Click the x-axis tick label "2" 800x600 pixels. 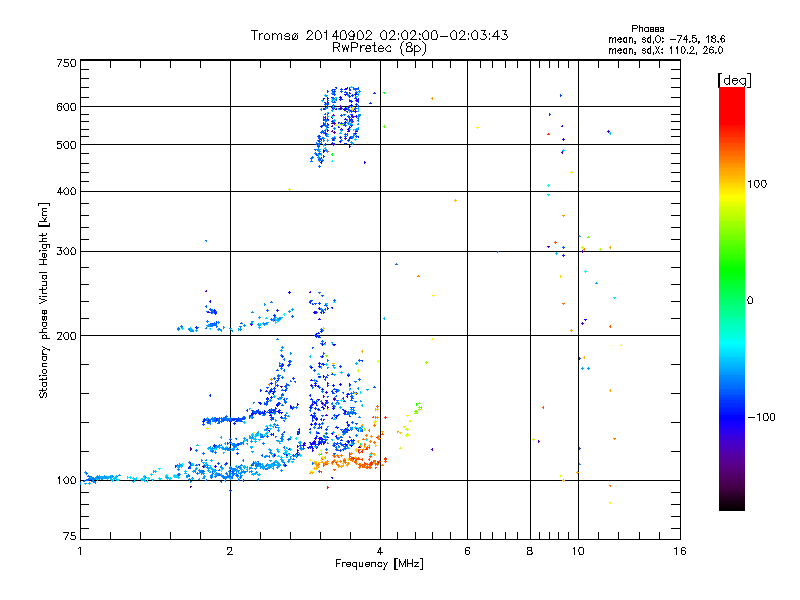(x=230, y=551)
